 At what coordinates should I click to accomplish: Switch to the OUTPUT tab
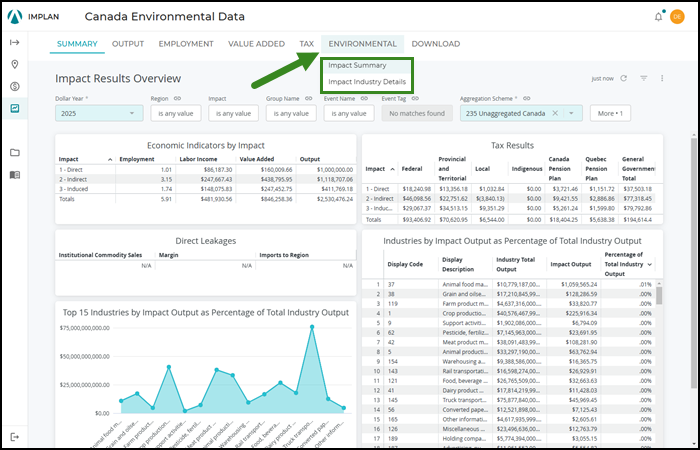coord(128,44)
